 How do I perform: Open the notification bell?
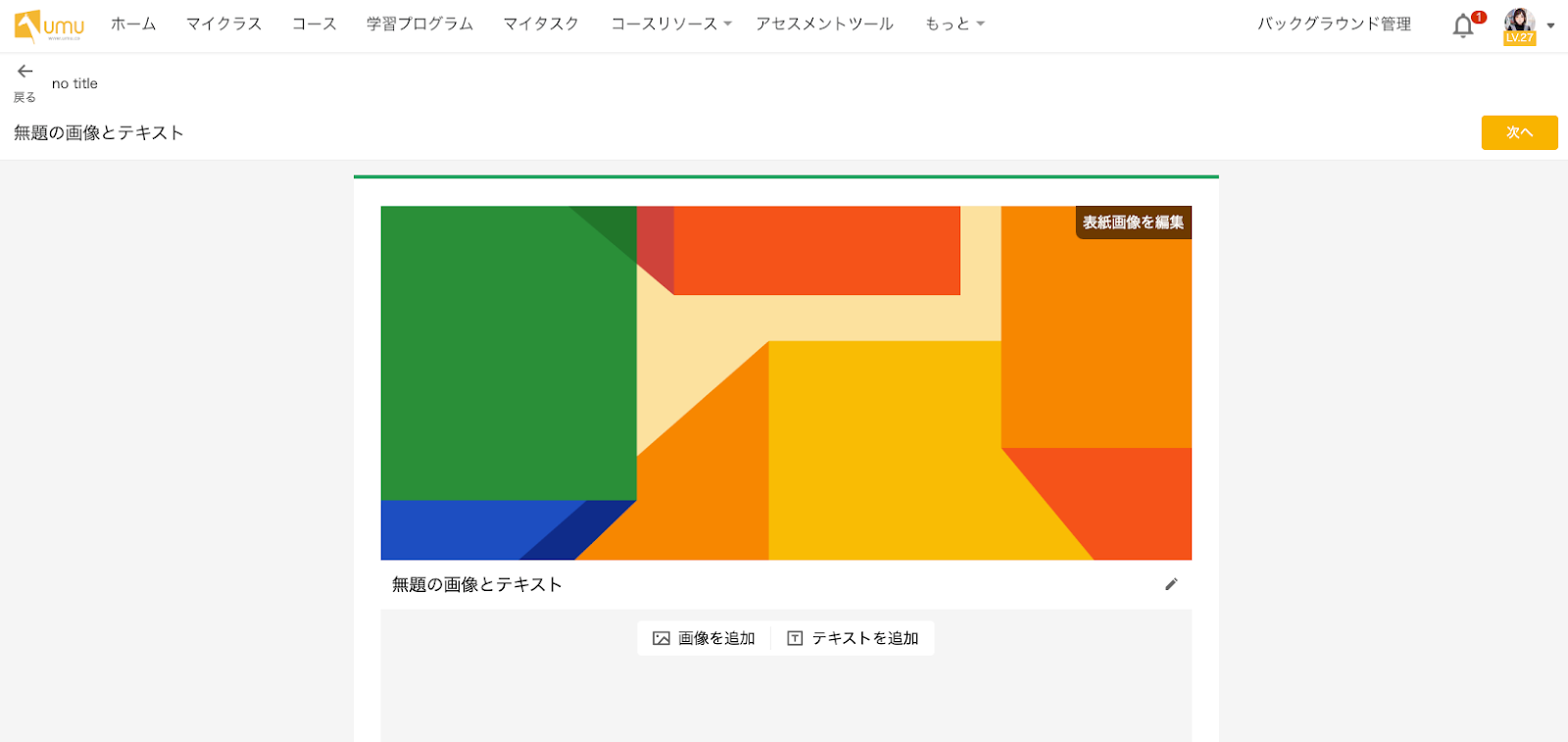pyautogui.click(x=1462, y=26)
